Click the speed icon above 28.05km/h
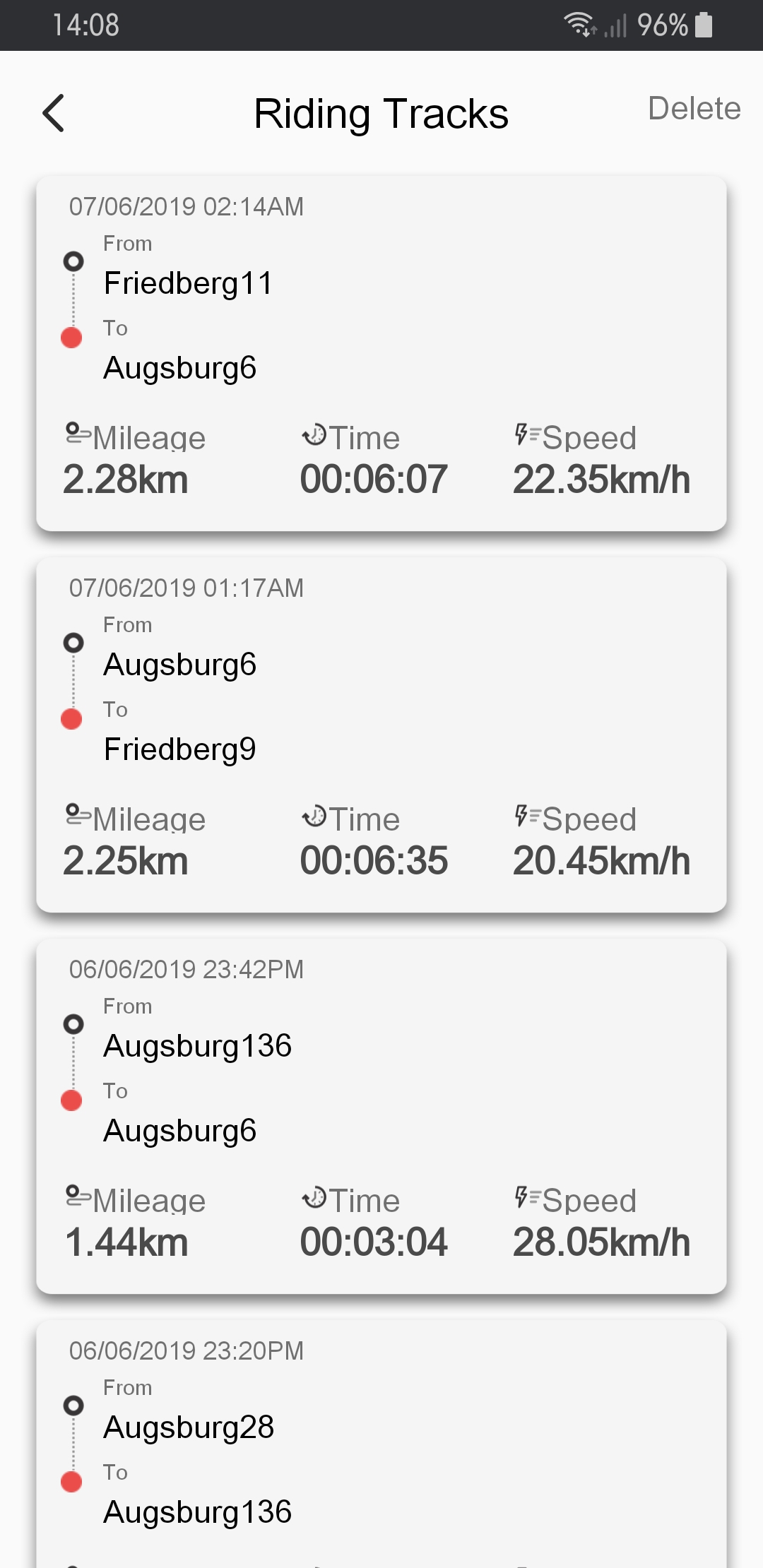This screenshot has height=1568, width=763. pos(527,1197)
